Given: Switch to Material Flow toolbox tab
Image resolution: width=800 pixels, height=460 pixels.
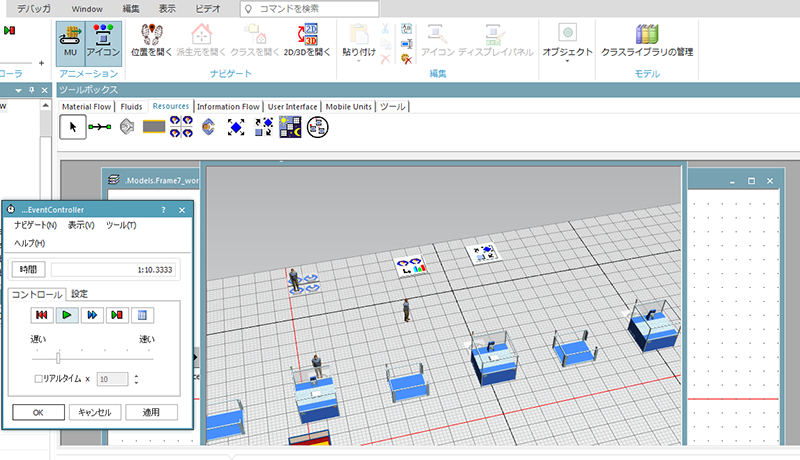Looking at the screenshot, I should click(86, 107).
